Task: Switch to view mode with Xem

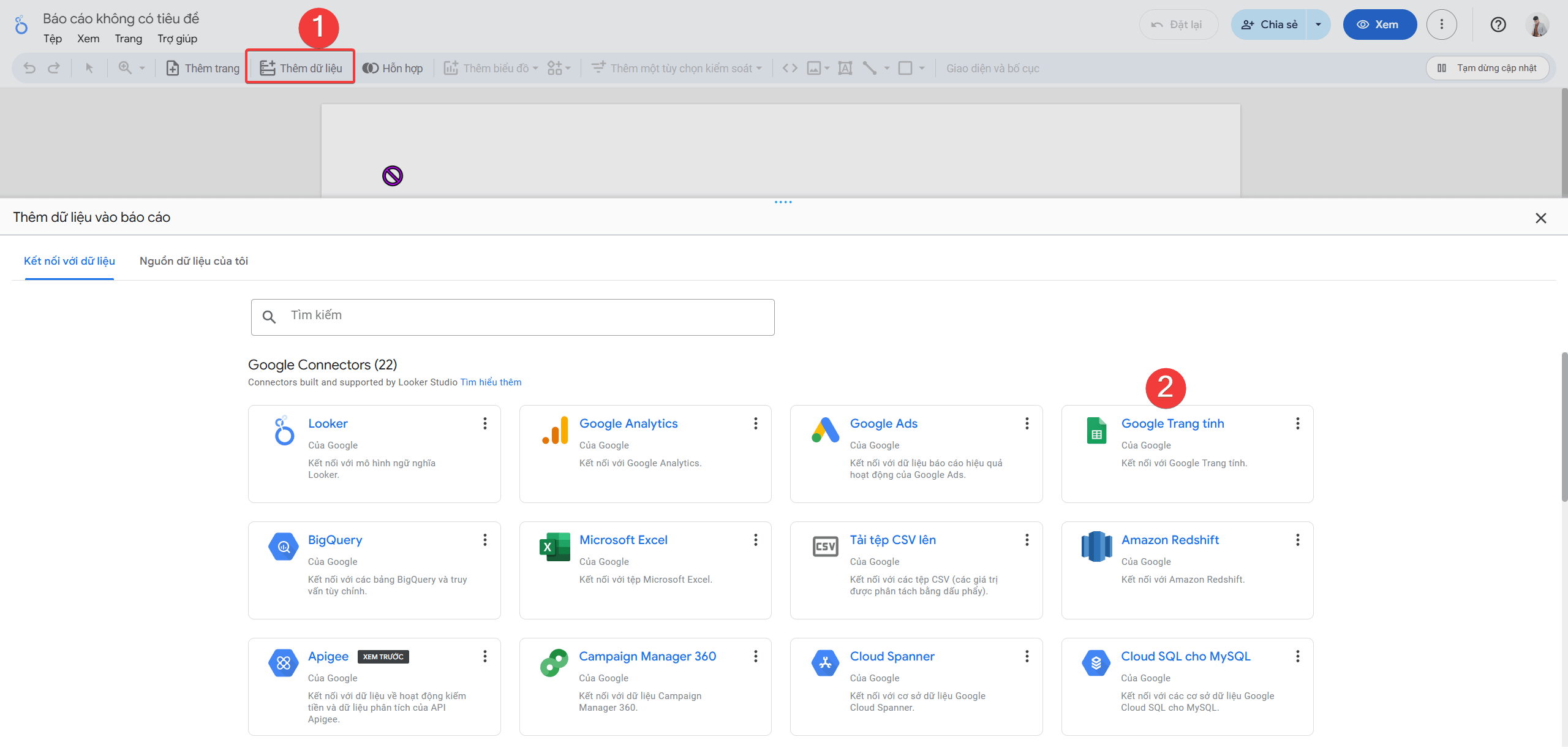Action: (1379, 25)
